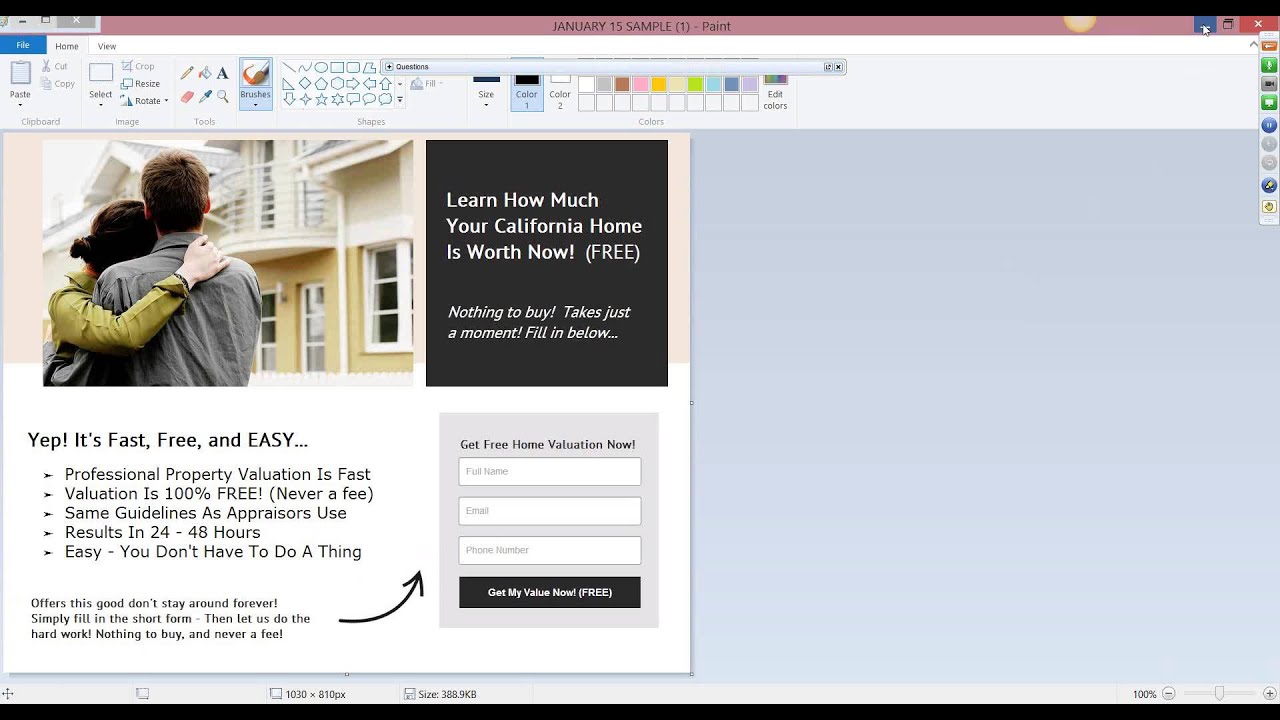Pick the Four-point star shape
The width and height of the screenshot is (1280, 720).
pyautogui.click(x=305, y=100)
